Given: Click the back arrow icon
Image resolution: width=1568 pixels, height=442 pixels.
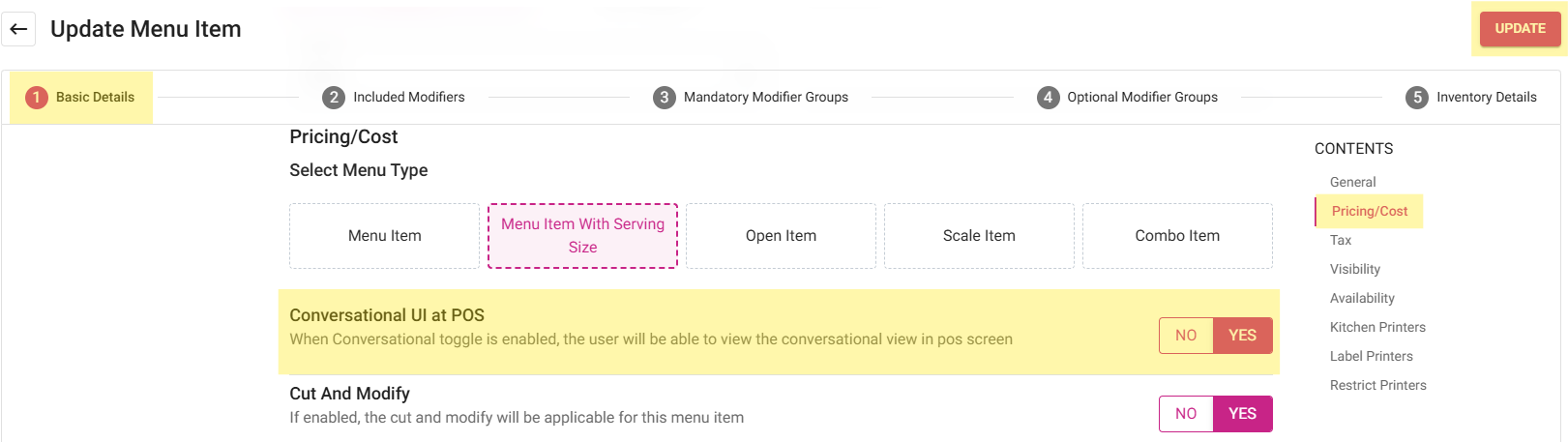Looking at the screenshot, I should coord(18,29).
